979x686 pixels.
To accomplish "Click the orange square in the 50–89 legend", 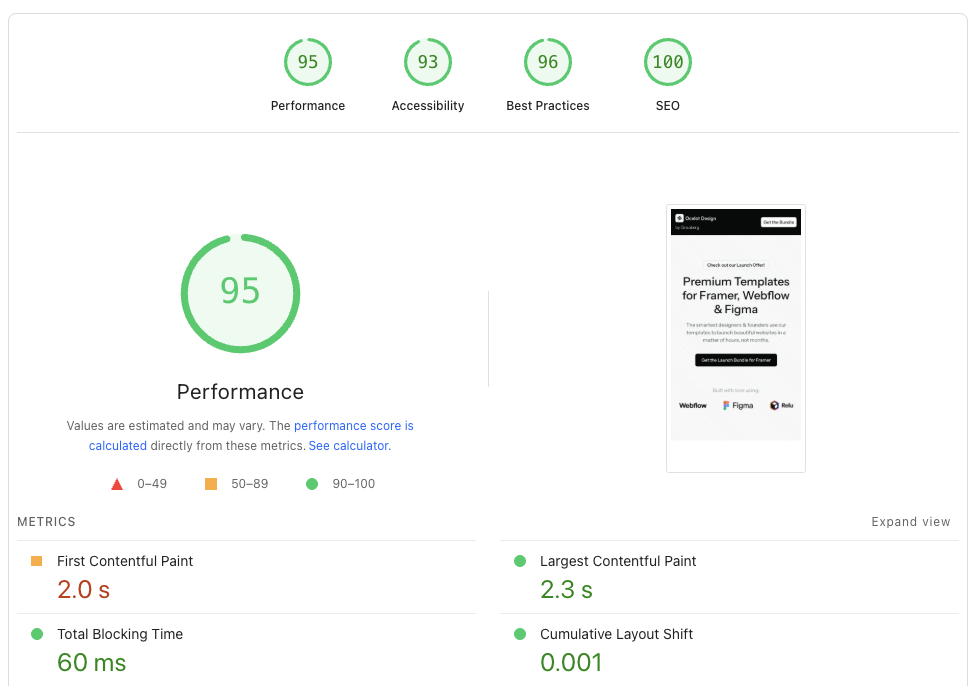I will (x=210, y=483).
